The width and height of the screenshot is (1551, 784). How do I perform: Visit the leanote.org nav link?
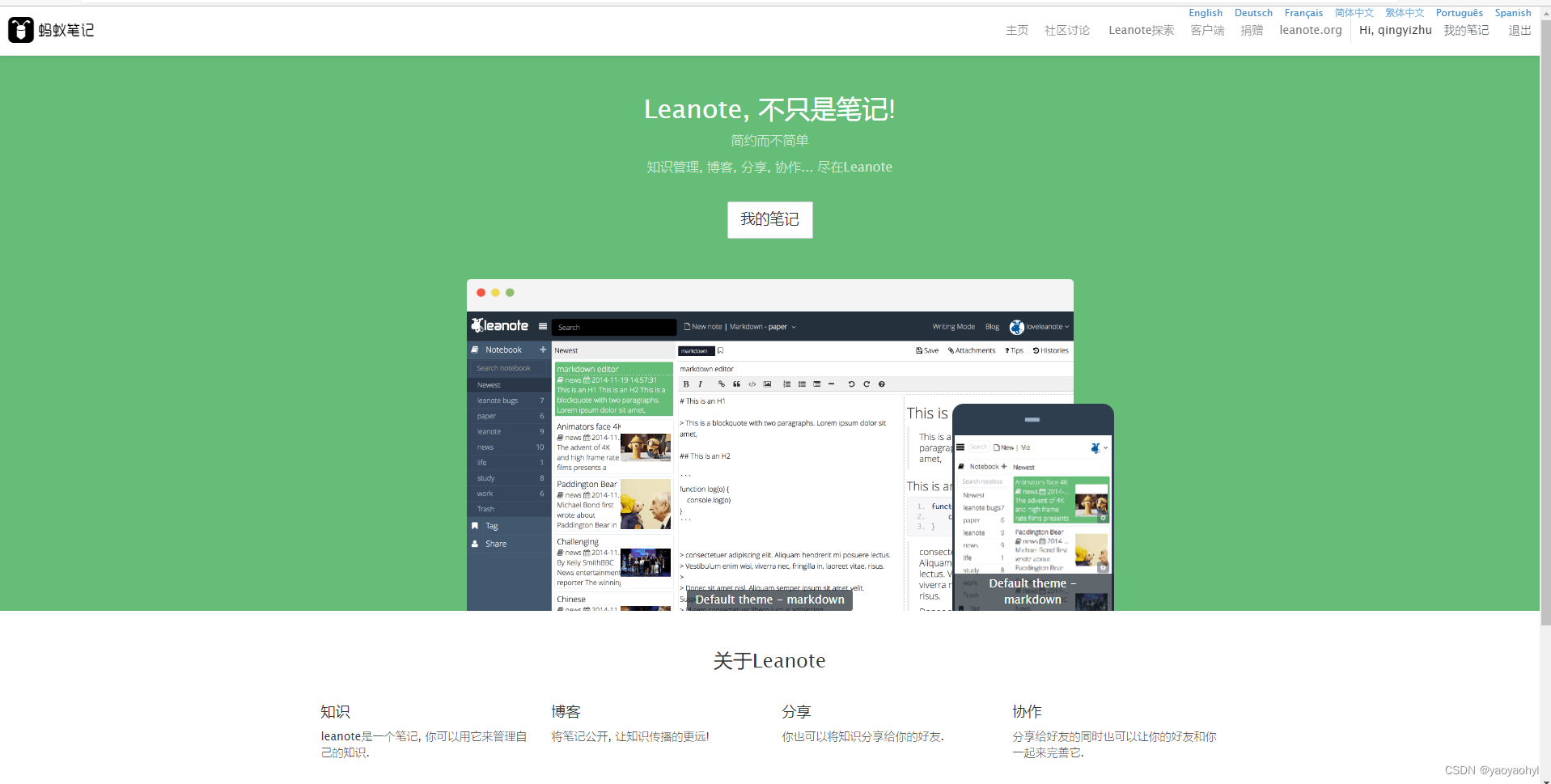[1310, 31]
